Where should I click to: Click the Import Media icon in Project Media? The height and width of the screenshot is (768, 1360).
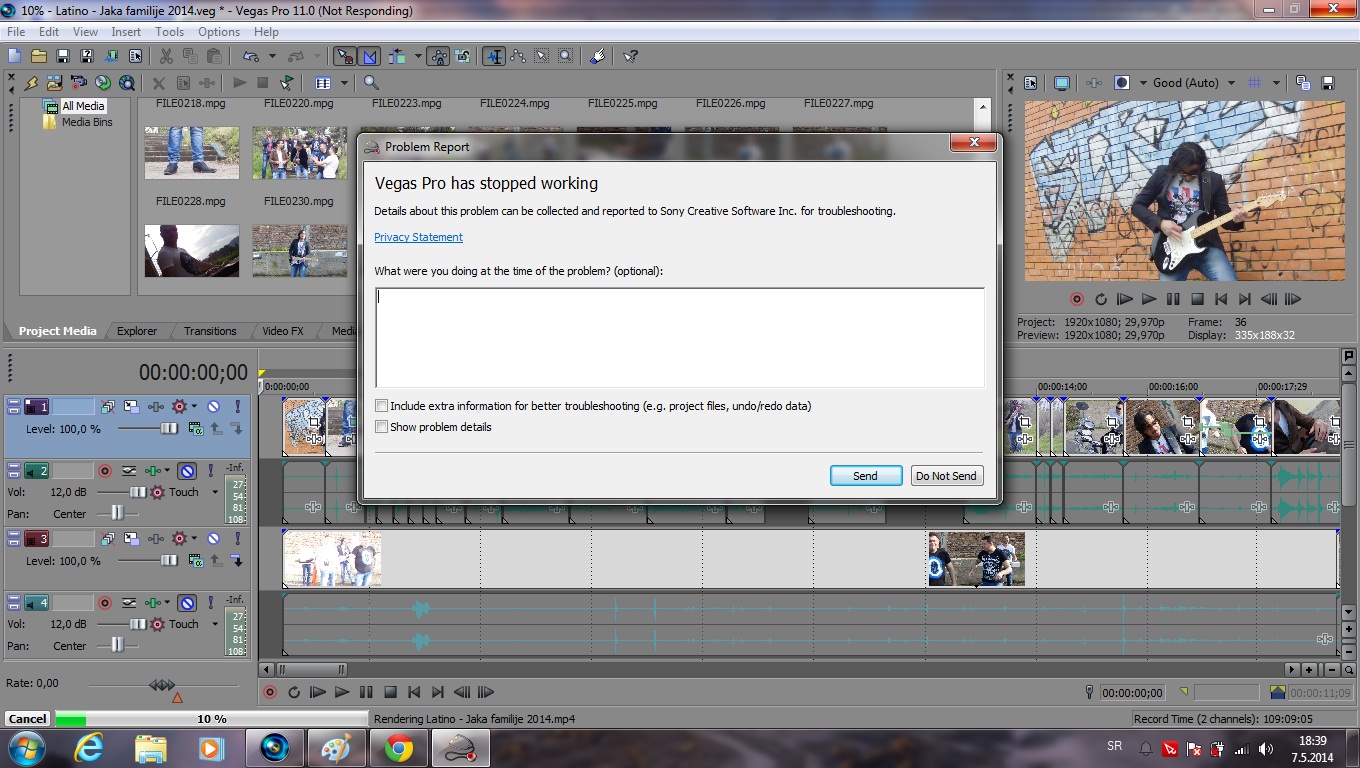click(x=54, y=83)
